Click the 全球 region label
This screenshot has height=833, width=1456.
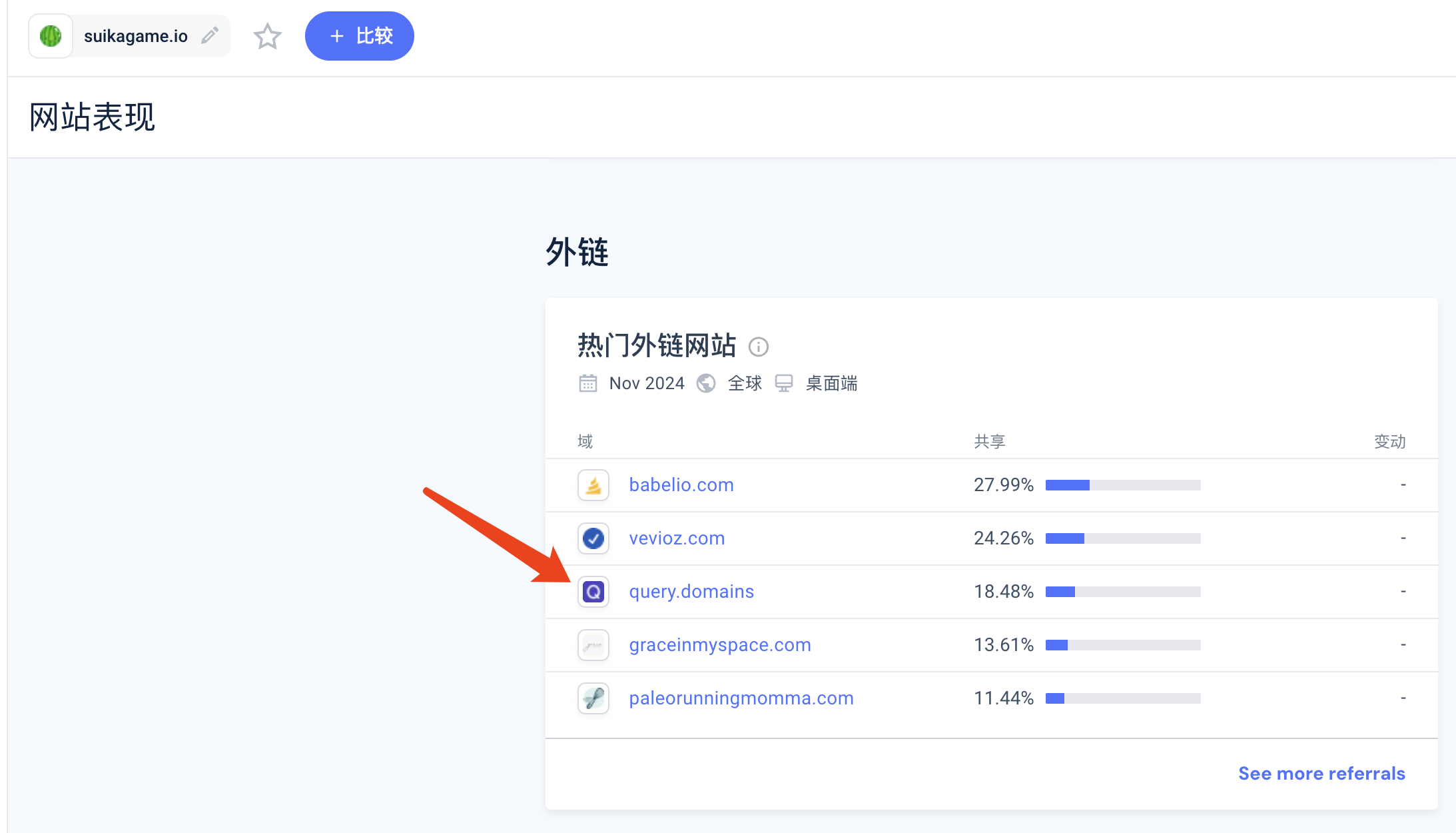(x=745, y=383)
